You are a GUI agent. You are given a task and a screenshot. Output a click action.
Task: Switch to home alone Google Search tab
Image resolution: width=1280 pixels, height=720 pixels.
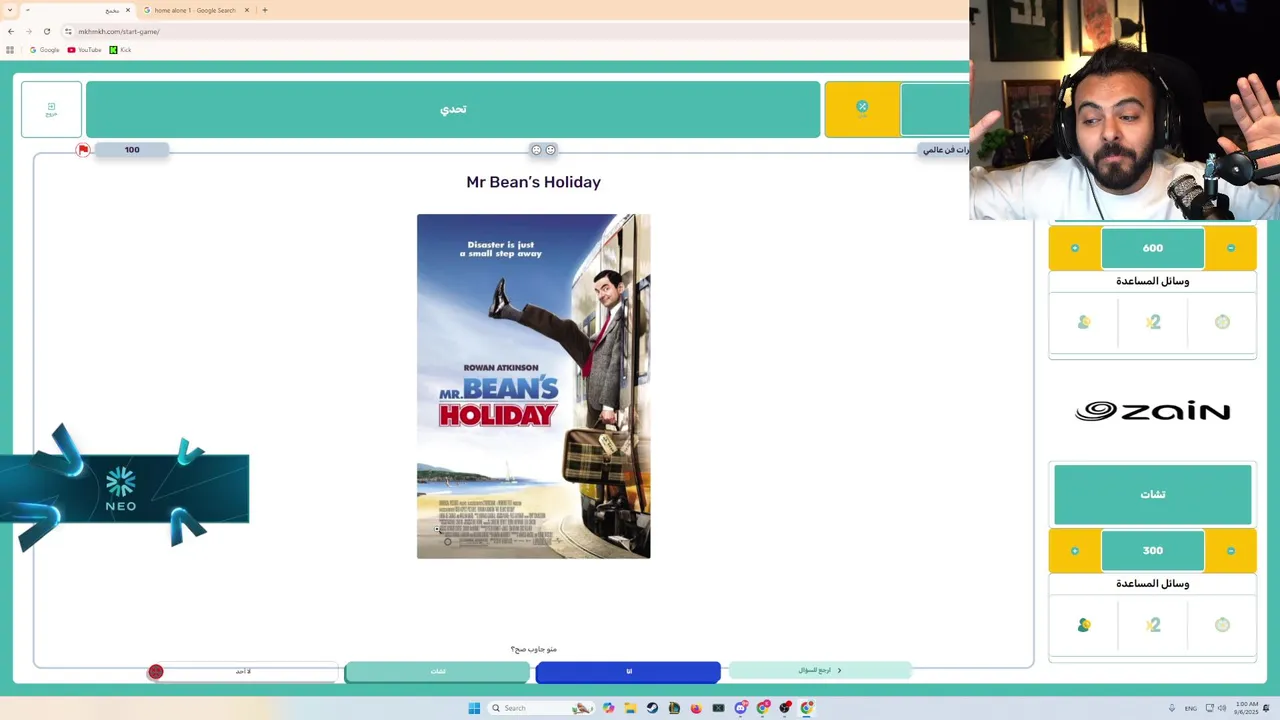(195, 10)
